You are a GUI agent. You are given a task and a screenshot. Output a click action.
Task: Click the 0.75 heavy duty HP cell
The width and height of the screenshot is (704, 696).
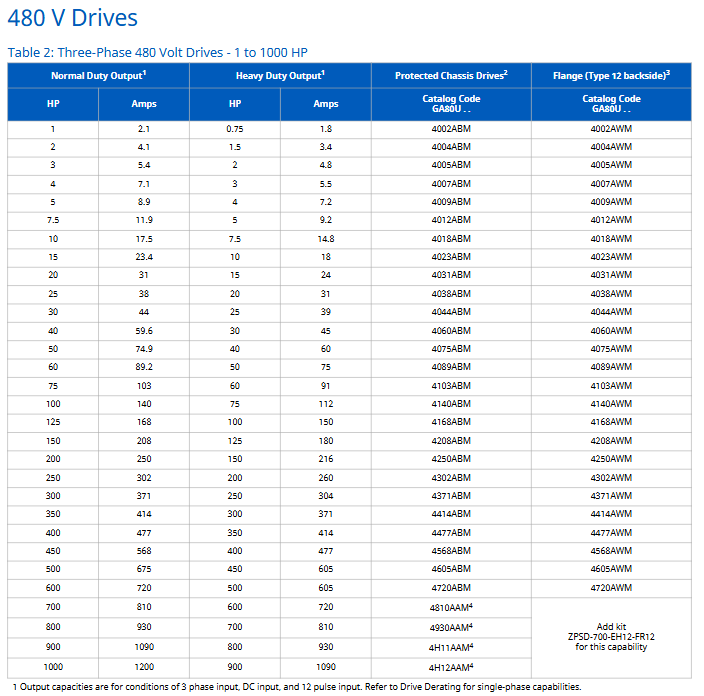pyautogui.click(x=234, y=129)
